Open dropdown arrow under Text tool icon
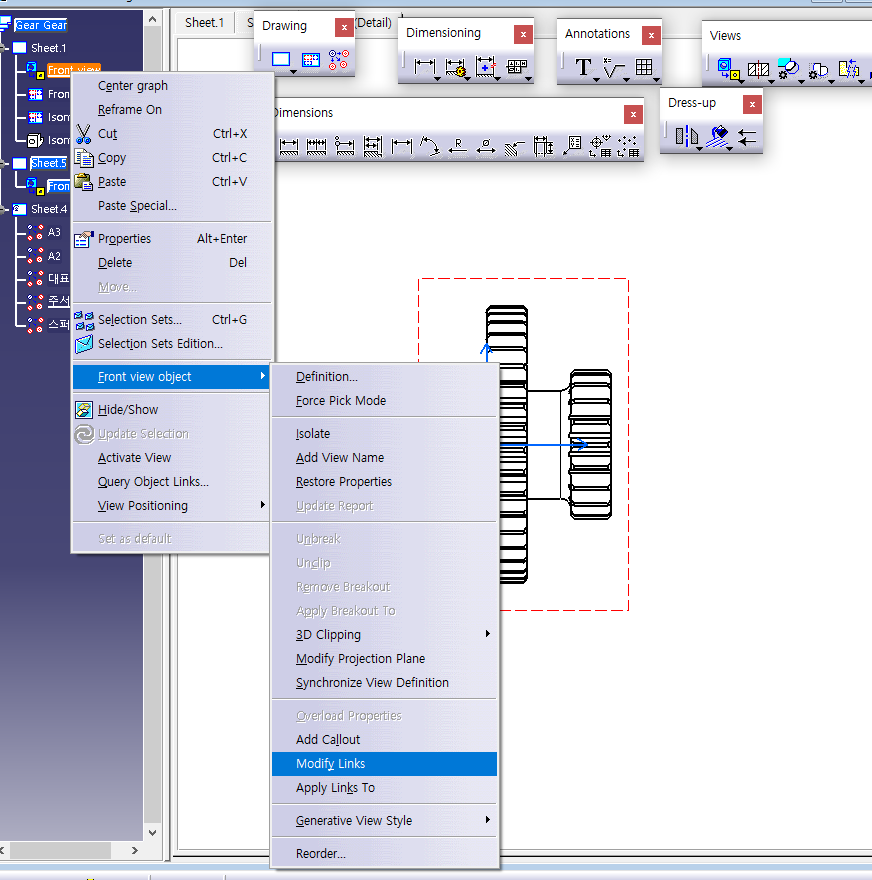The width and height of the screenshot is (872, 880). click(x=596, y=80)
